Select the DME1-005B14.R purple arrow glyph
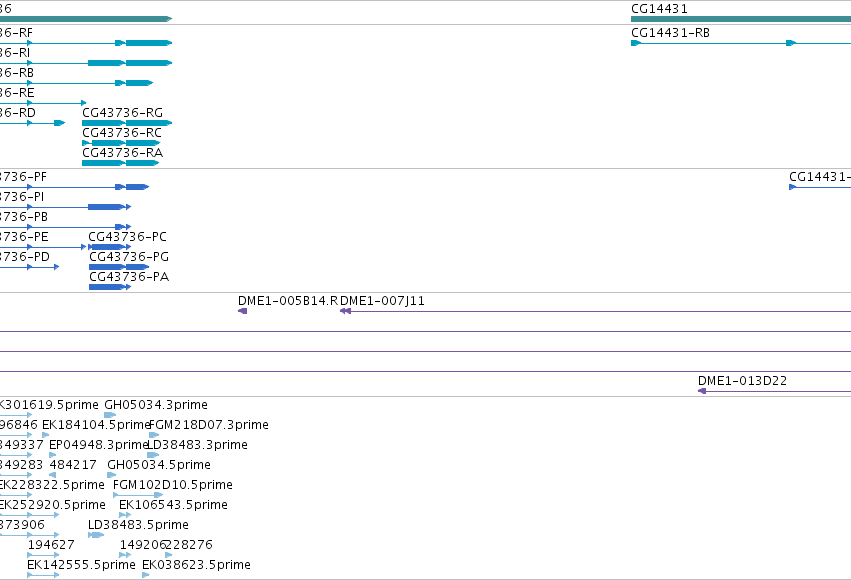The width and height of the screenshot is (851, 580). click(243, 311)
